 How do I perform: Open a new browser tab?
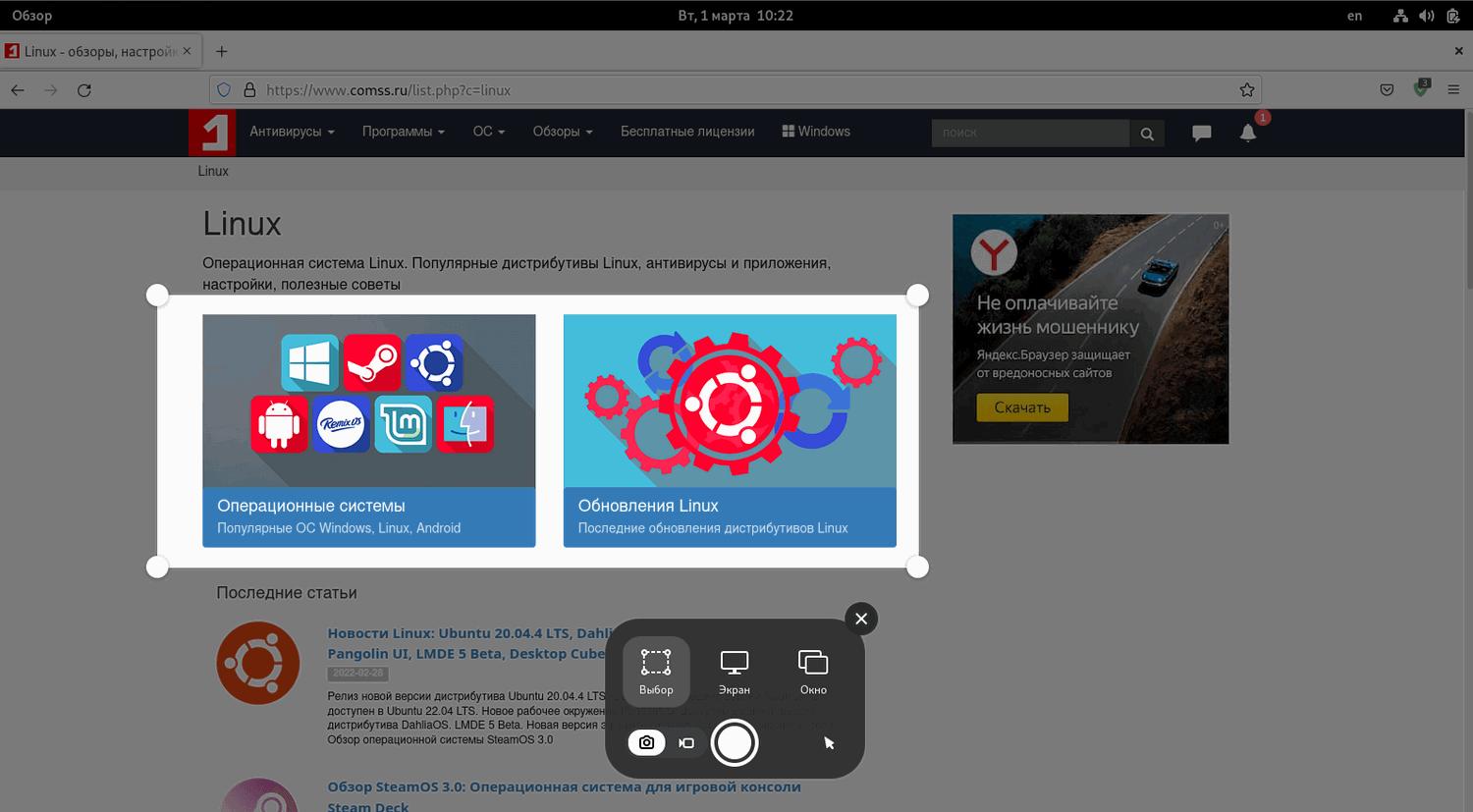pos(221,51)
